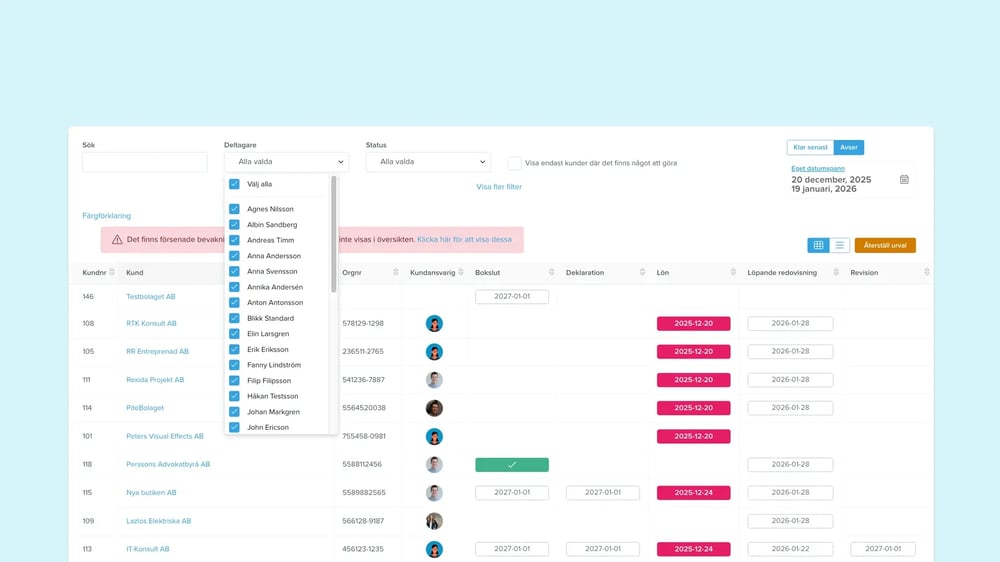Sort the Lön column
Screen dimensions: 1000x562
tap(733, 273)
